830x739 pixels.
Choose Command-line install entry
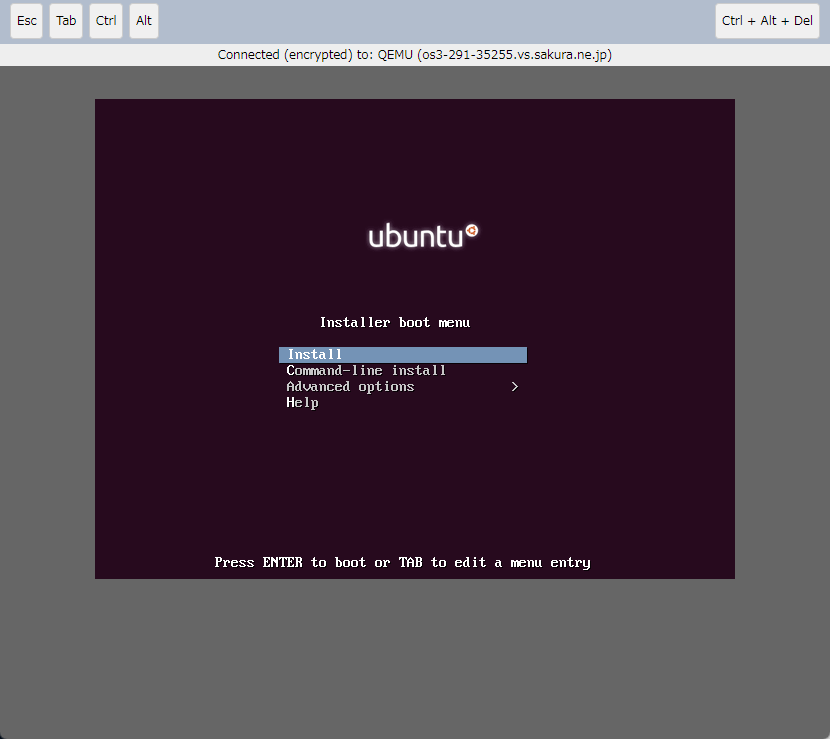[366, 371]
